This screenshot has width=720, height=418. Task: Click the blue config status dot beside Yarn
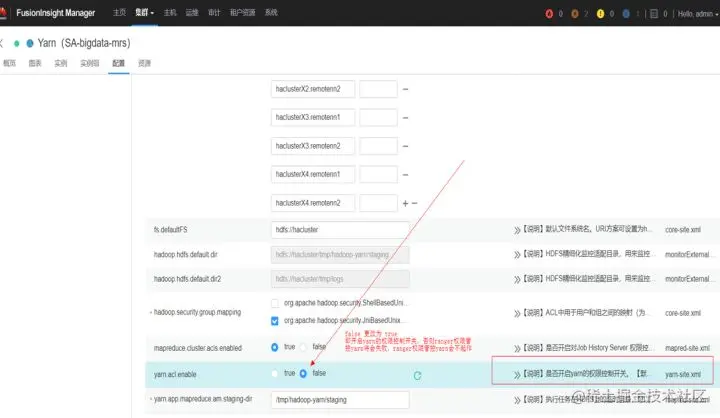pyautogui.click(x=30, y=44)
